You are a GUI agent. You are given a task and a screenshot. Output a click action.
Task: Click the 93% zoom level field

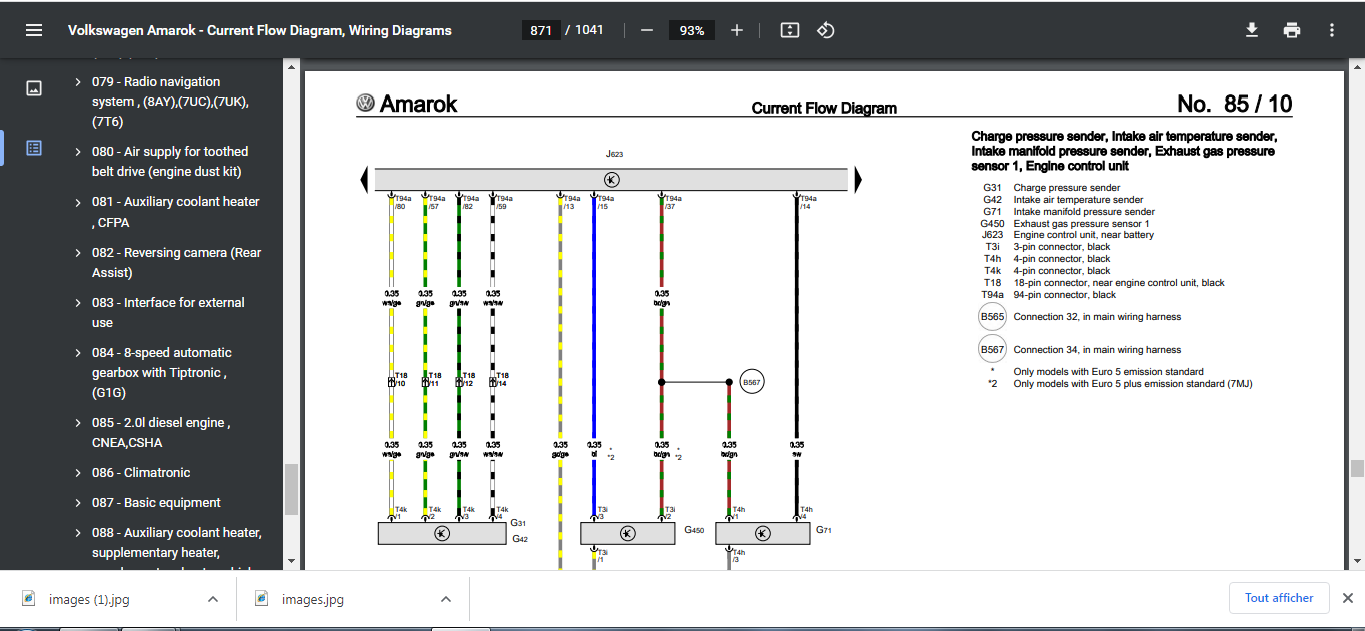(692, 30)
